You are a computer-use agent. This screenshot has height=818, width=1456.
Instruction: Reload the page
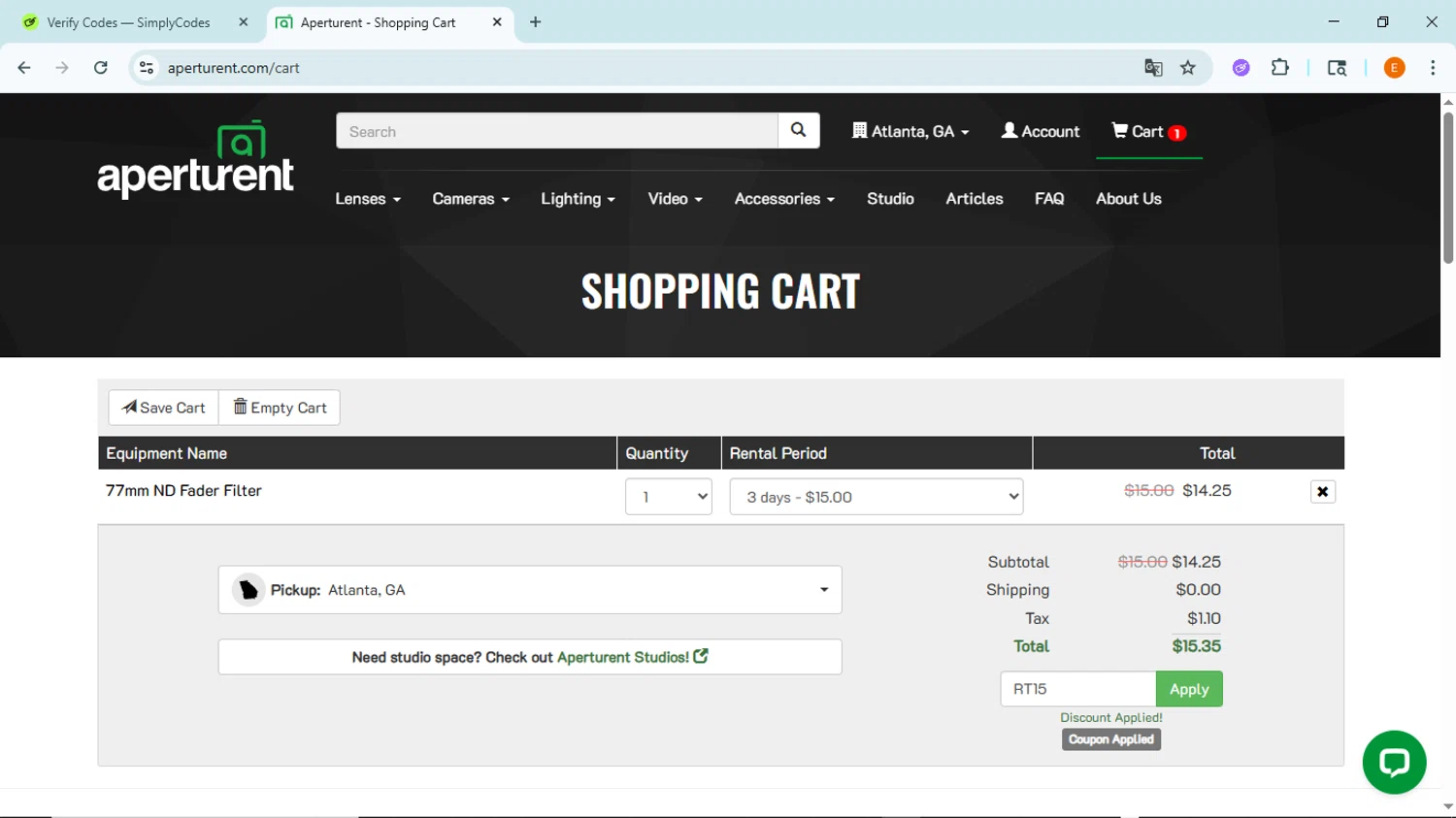point(101,68)
